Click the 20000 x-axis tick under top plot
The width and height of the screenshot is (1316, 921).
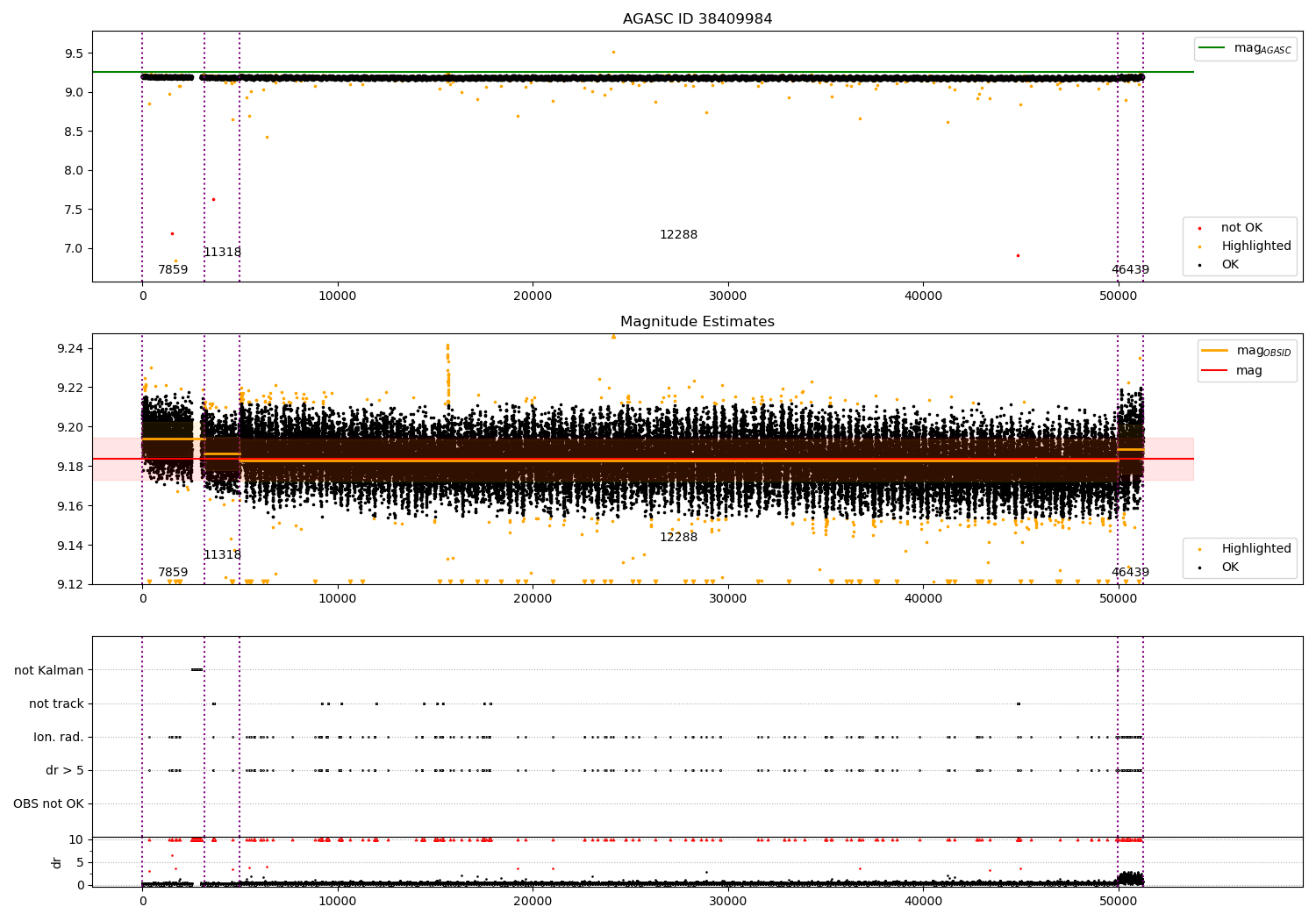[533, 296]
